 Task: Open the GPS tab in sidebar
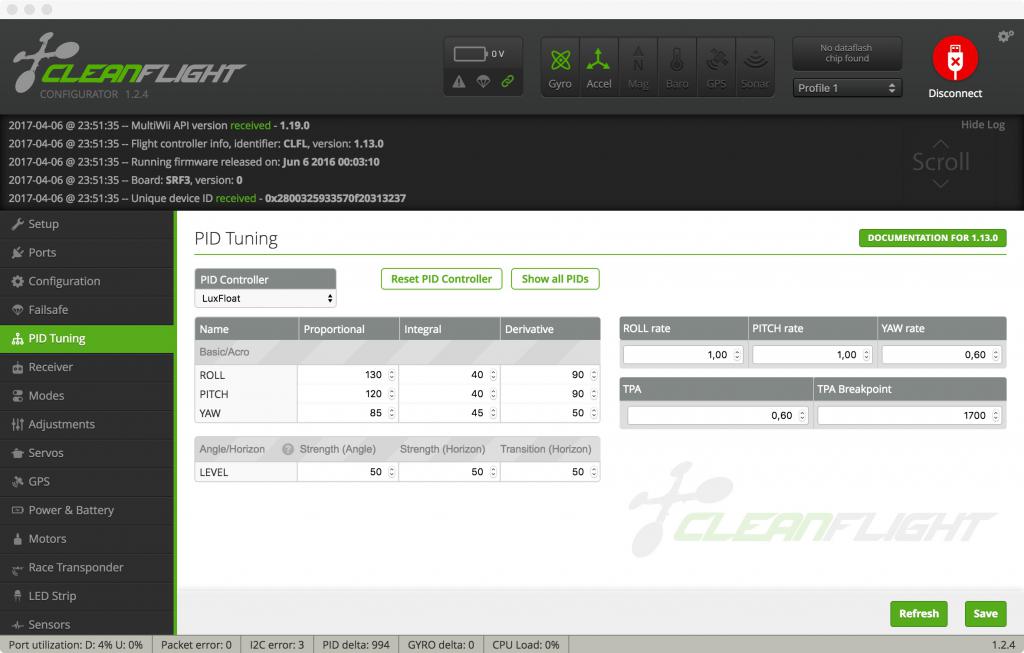[87, 482]
